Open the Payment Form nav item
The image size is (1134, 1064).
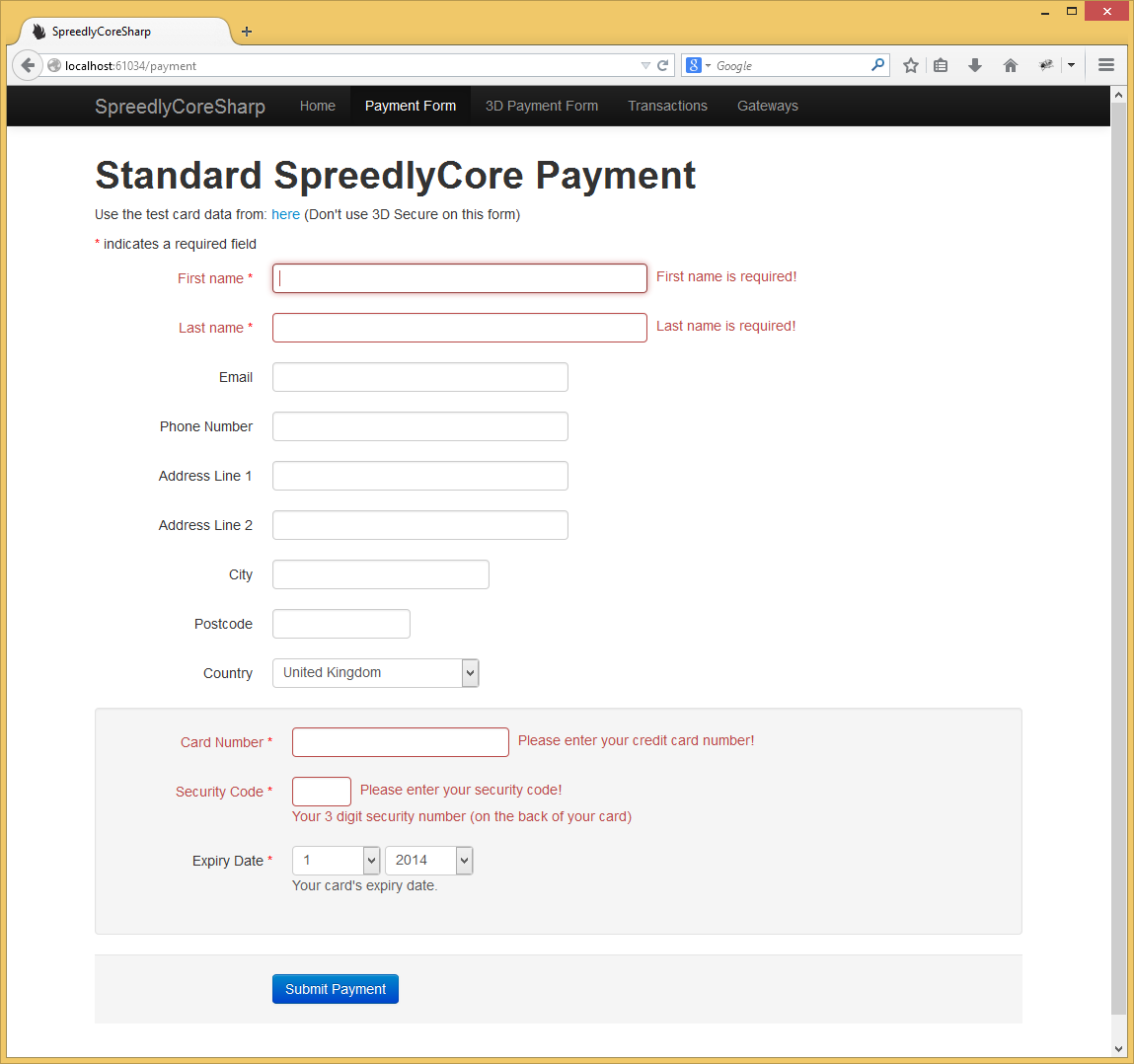(x=410, y=106)
